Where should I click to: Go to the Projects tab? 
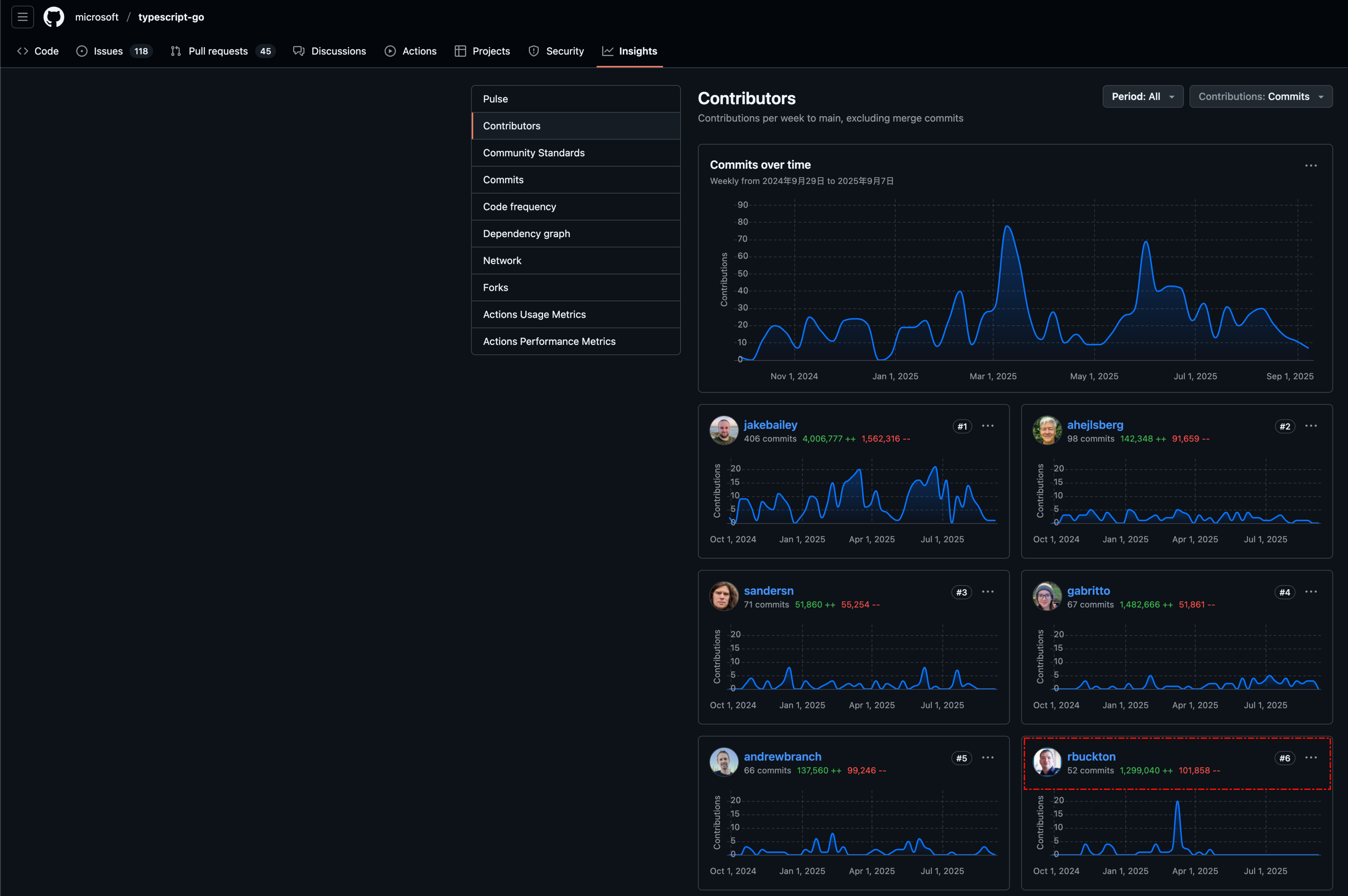tap(482, 51)
